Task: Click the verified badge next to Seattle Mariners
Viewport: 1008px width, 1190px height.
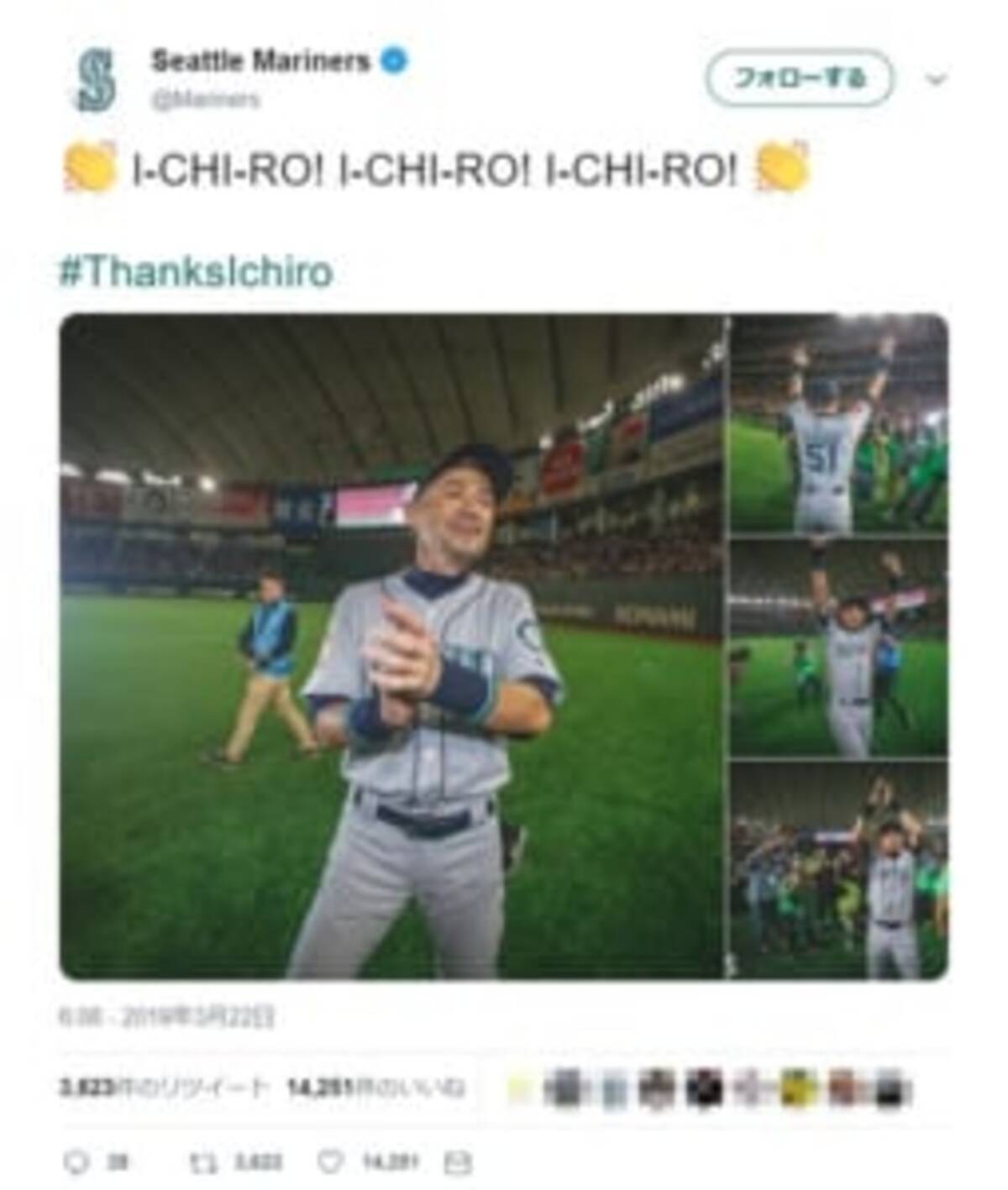Action: pos(393,61)
